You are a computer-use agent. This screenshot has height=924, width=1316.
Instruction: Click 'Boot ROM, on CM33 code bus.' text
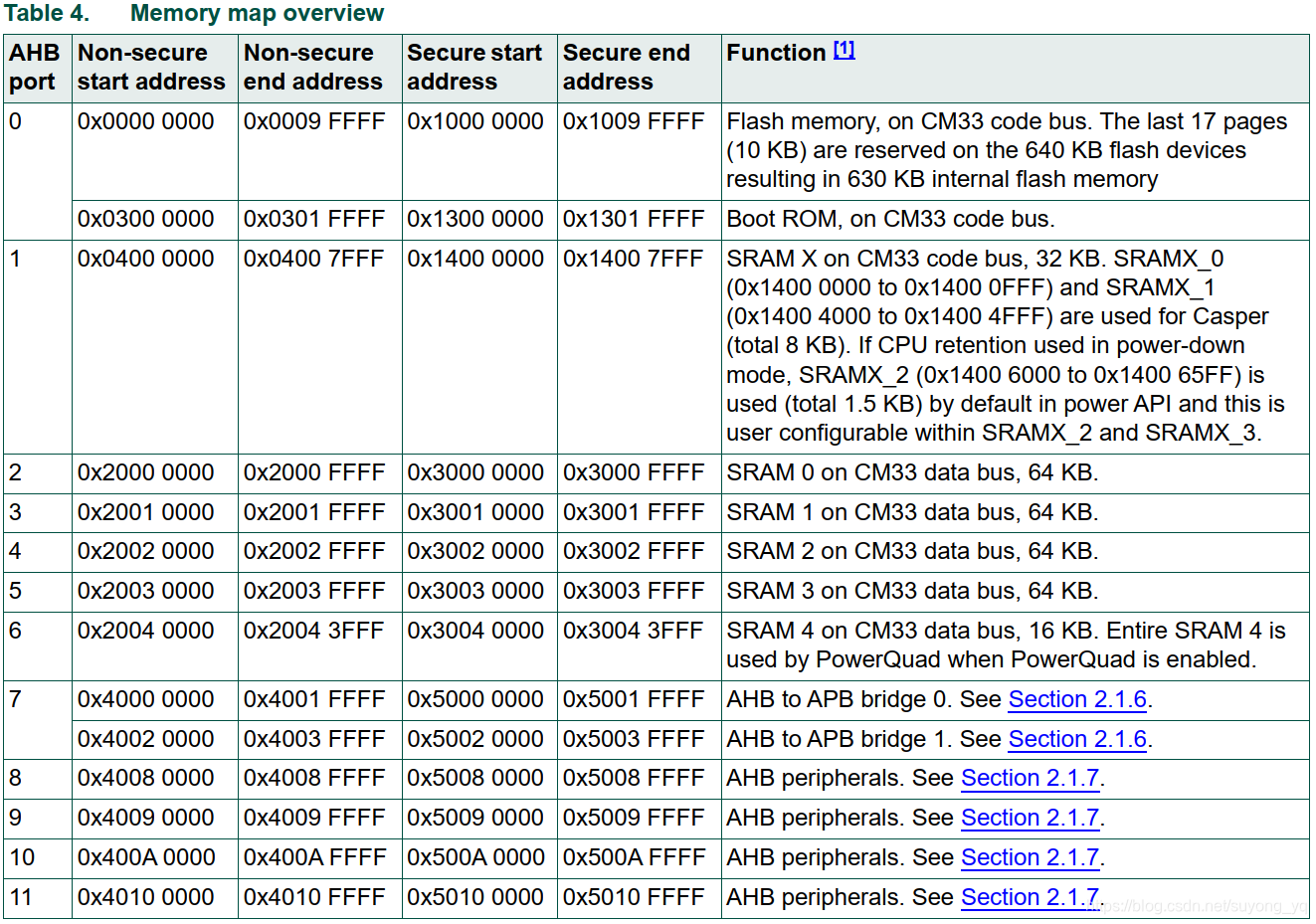pos(891,219)
